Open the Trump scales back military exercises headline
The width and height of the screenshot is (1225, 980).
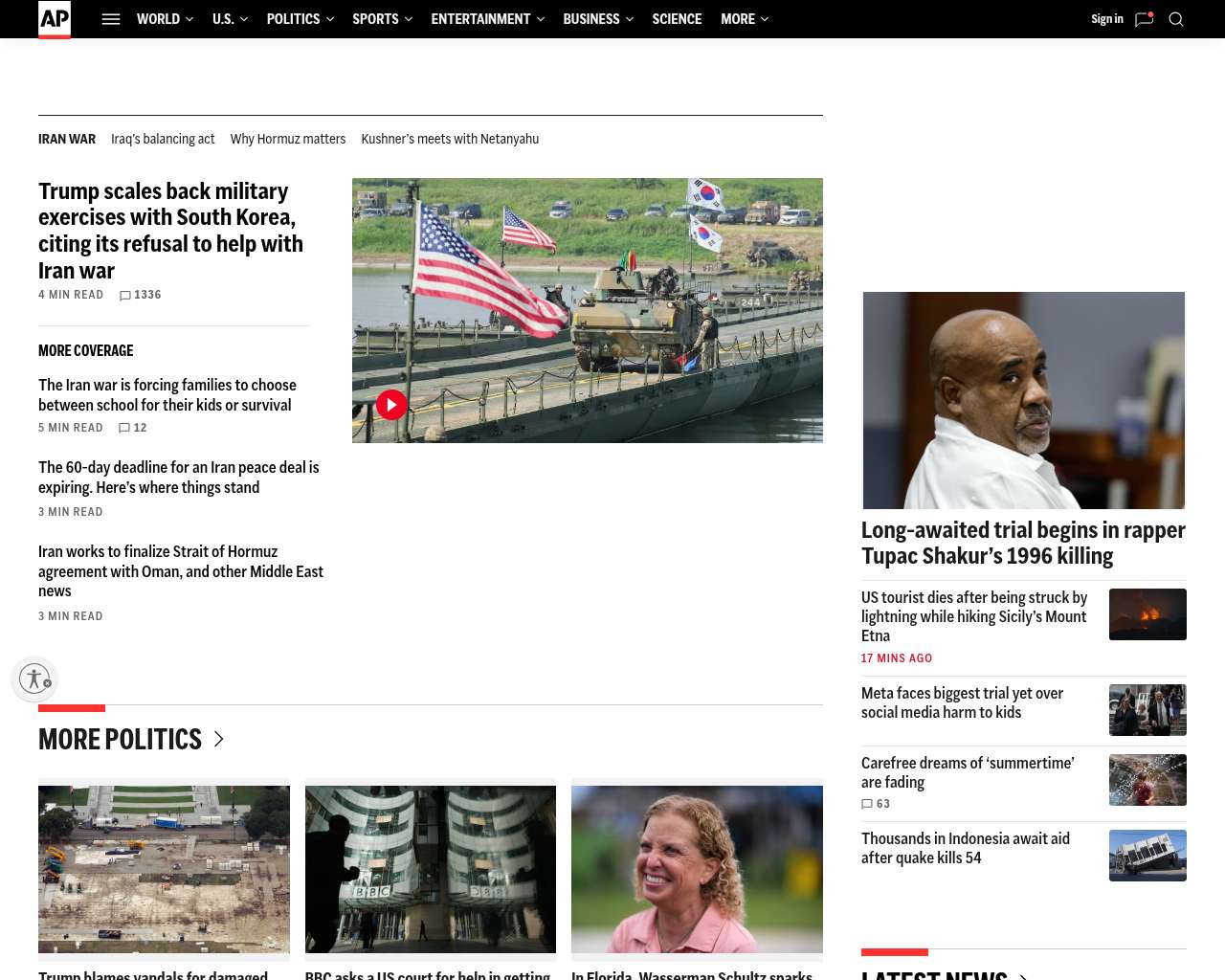[170, 231]
